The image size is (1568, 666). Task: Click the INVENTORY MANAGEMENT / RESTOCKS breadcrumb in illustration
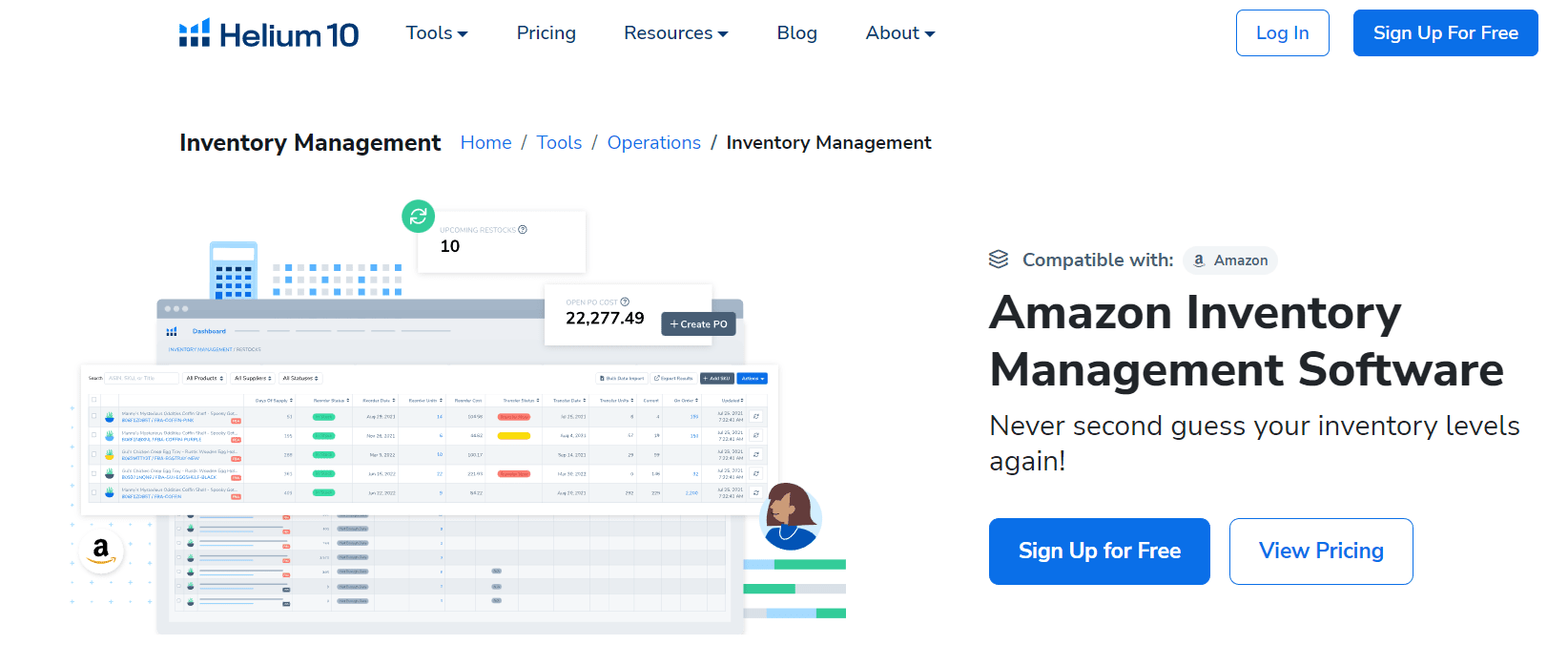[x=215, y=349]
